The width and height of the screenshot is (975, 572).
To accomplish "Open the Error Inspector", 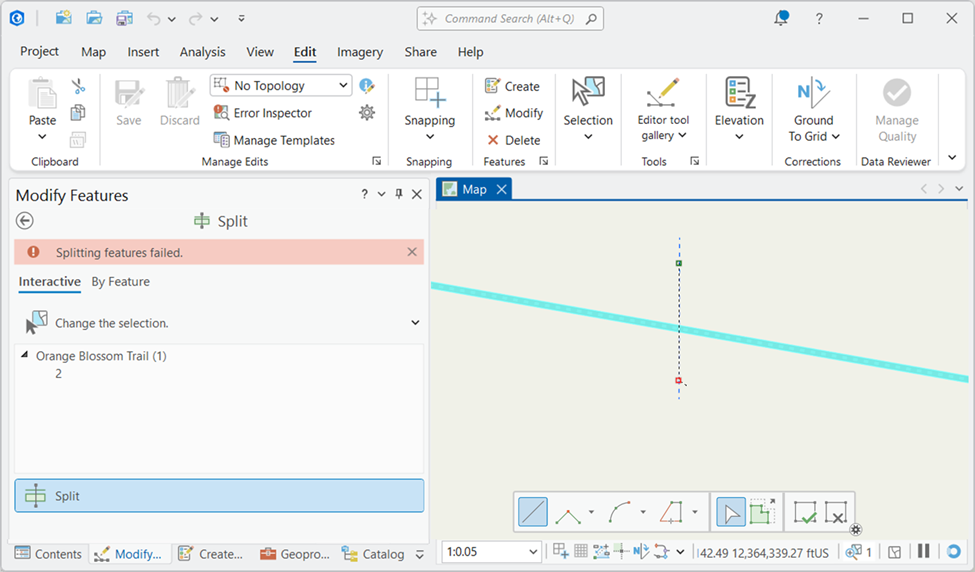I will [262, 113].
